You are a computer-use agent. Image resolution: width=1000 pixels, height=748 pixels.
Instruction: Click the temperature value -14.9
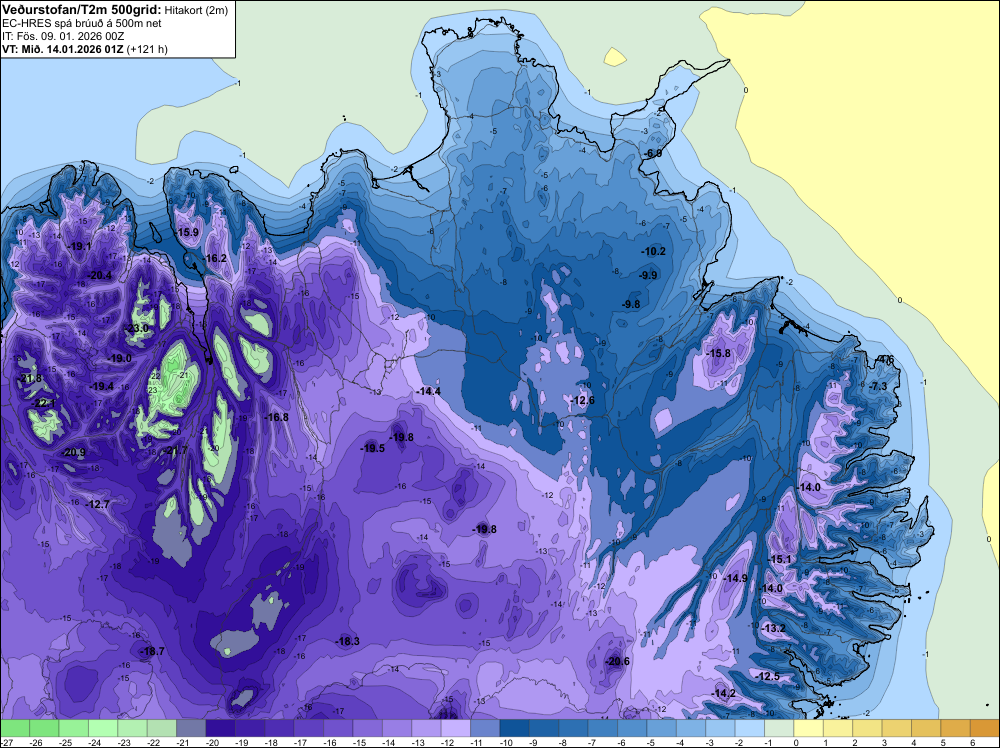coord(736,578)
